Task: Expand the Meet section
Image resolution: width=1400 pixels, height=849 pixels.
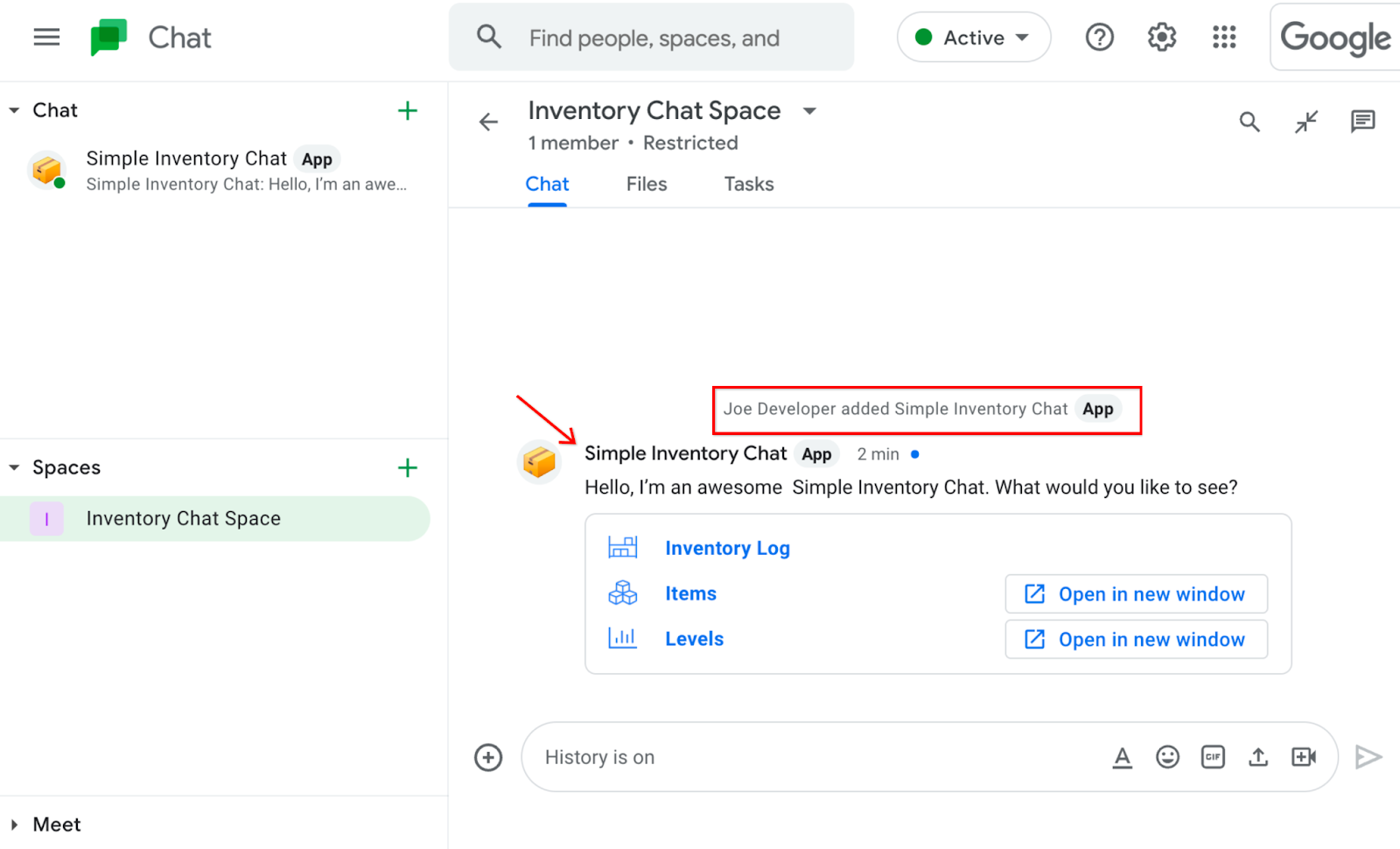Action: [15, 824]
